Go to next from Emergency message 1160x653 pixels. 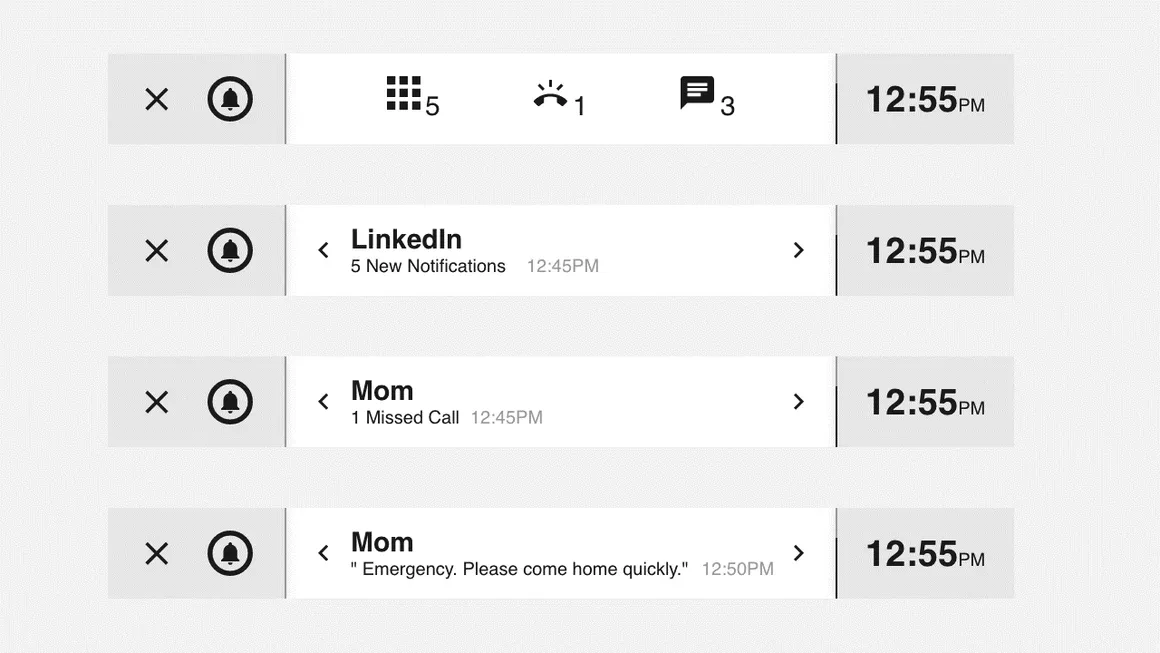[798, 553]
